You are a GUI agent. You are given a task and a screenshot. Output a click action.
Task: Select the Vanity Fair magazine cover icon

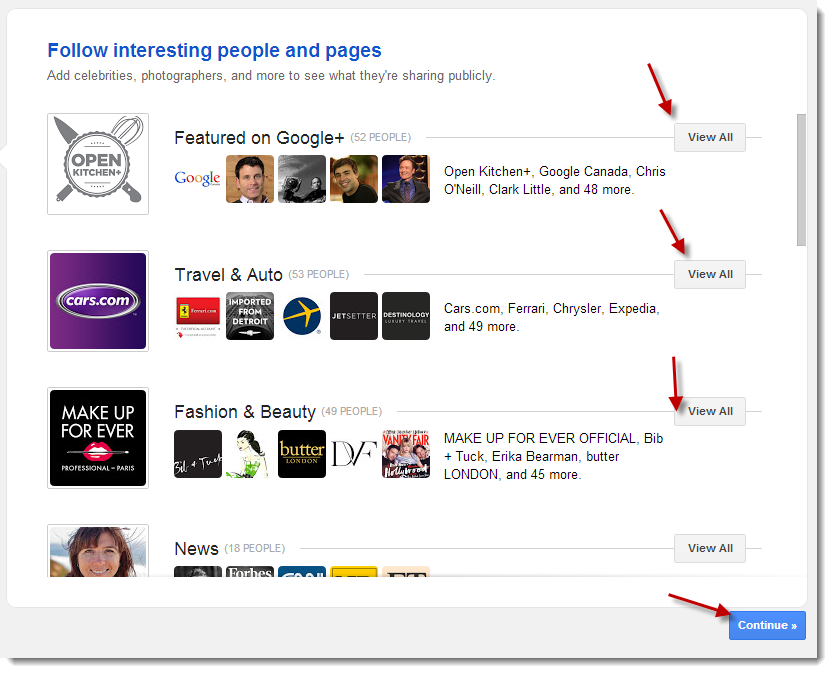point(406,454)
